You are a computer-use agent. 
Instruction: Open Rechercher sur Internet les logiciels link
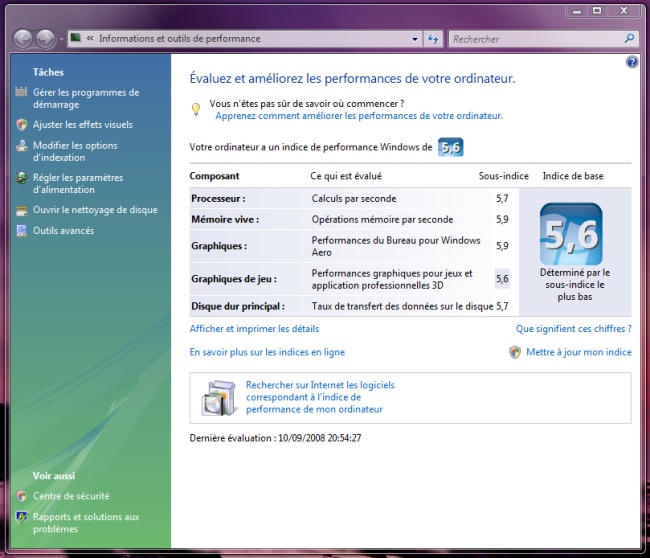[320, 397]
